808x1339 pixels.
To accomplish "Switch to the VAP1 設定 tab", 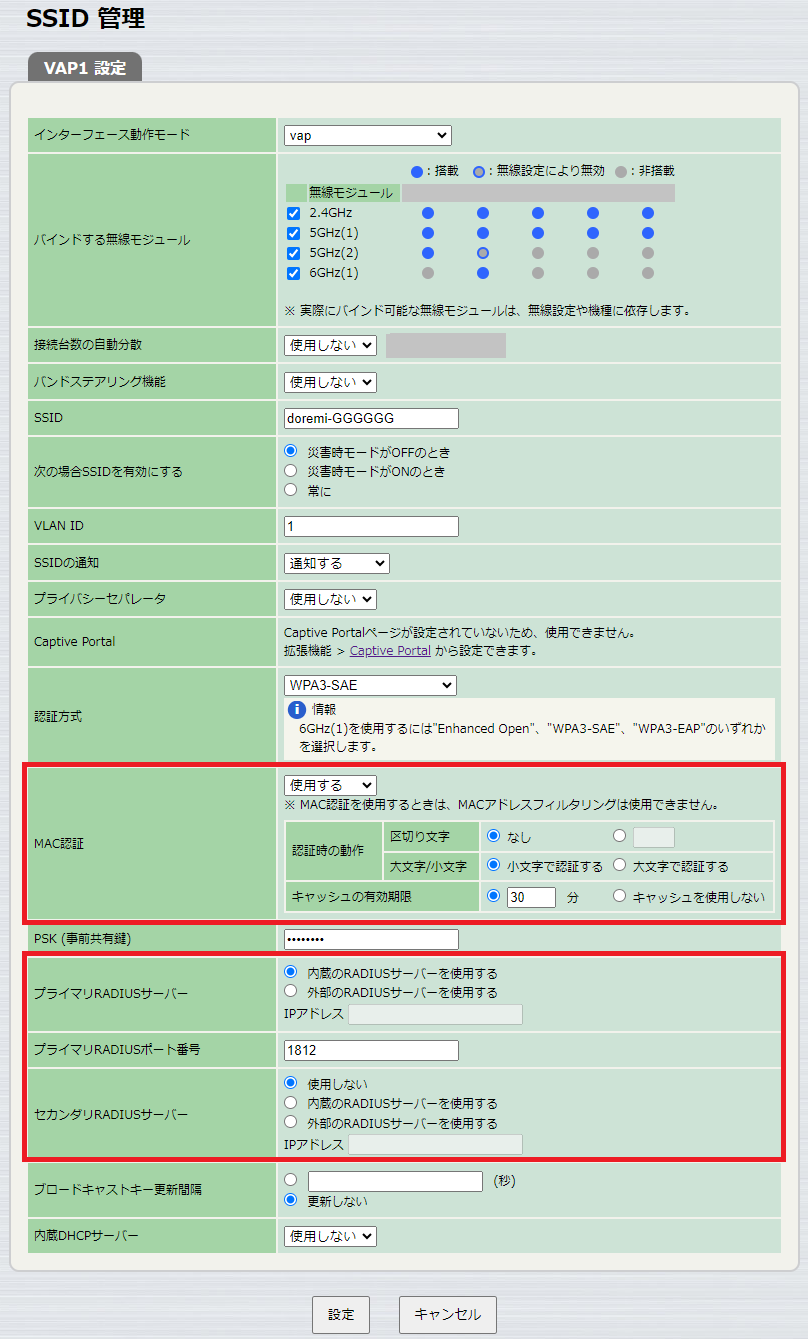I will (x=84, y=67).
